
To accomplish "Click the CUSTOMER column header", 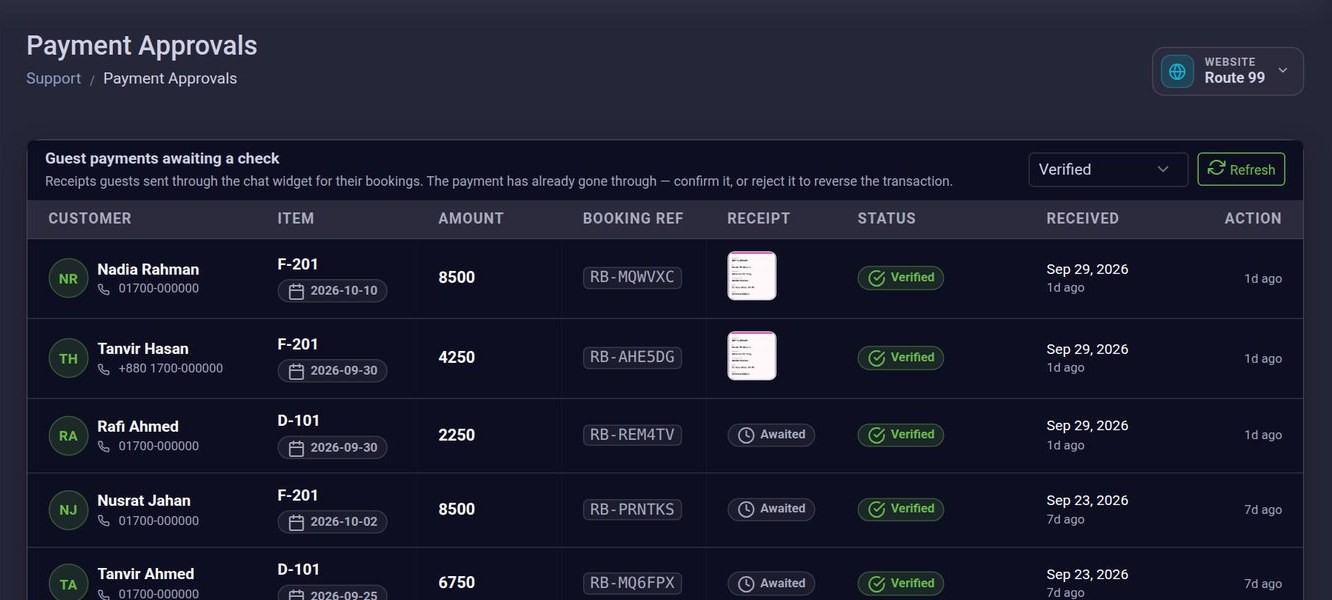I will [x=90, y=218].
